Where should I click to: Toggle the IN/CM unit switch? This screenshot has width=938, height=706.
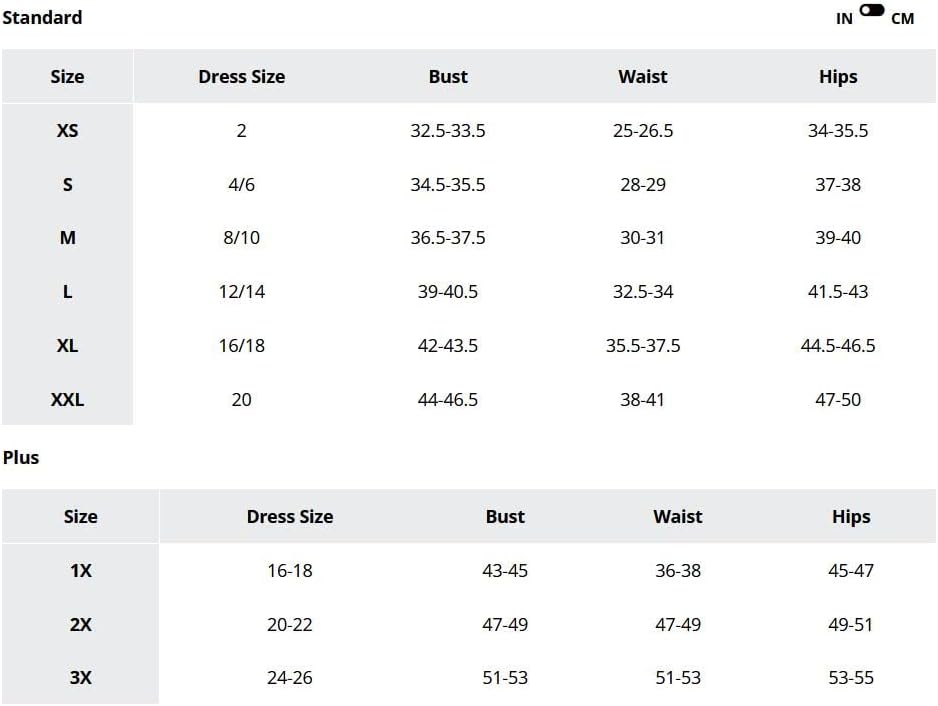tap(872, 10)
